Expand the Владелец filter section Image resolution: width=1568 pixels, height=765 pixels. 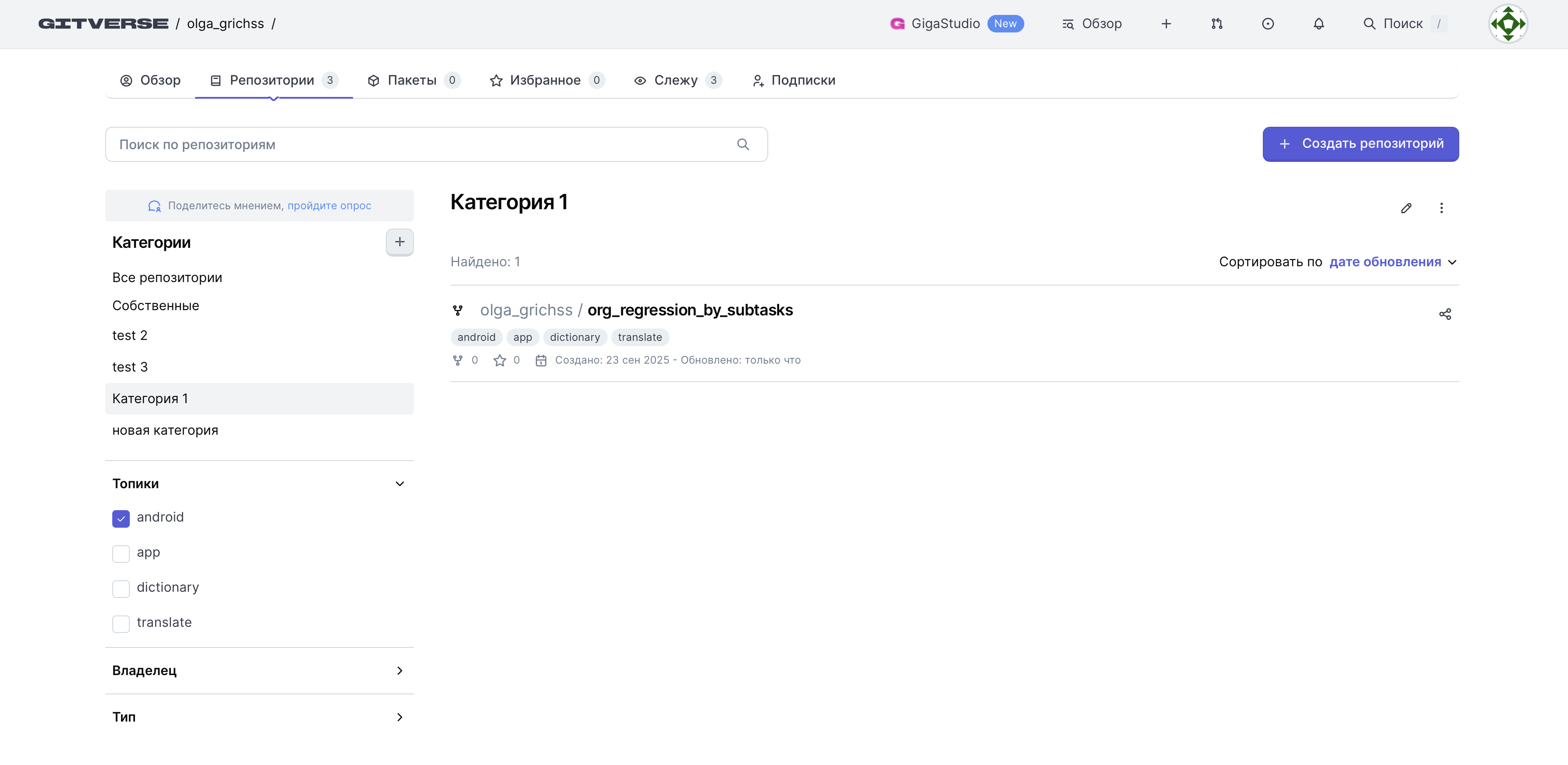click(x=399, y=671)
